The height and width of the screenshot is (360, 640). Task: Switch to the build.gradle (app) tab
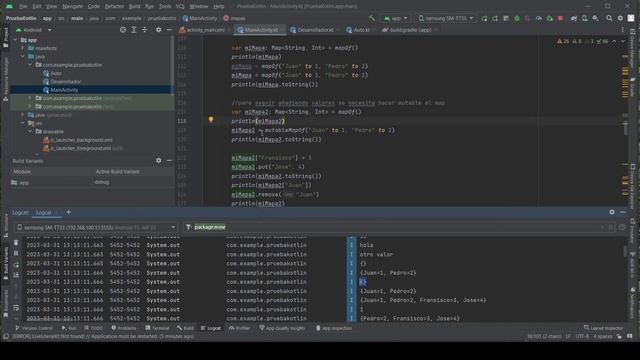click(x=409, y=30)
